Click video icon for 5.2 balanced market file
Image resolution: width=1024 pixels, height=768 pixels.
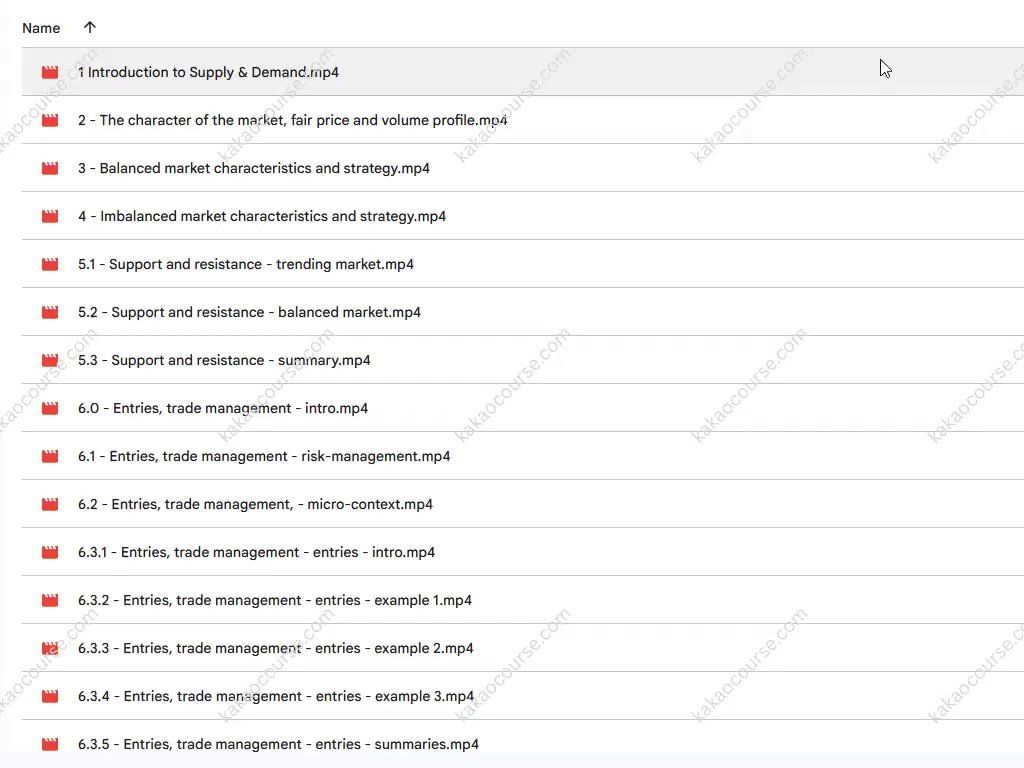[x=50, y=312]
